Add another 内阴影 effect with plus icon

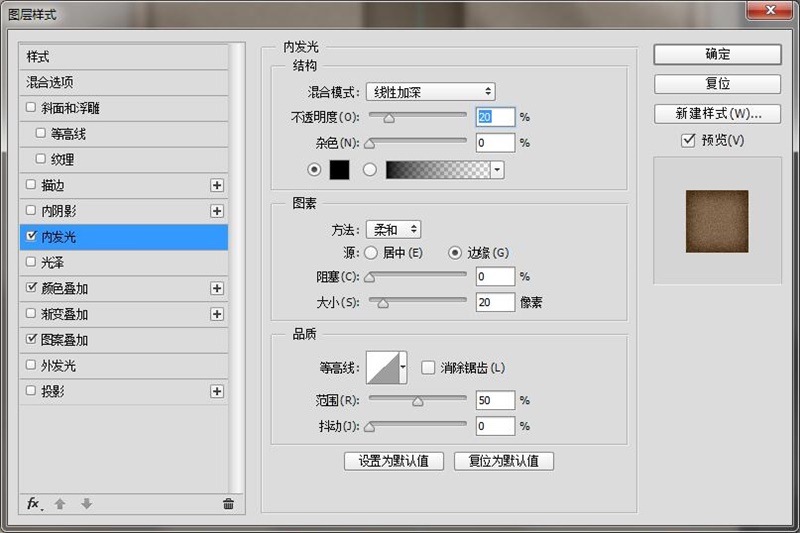click(x=217, y=211)
